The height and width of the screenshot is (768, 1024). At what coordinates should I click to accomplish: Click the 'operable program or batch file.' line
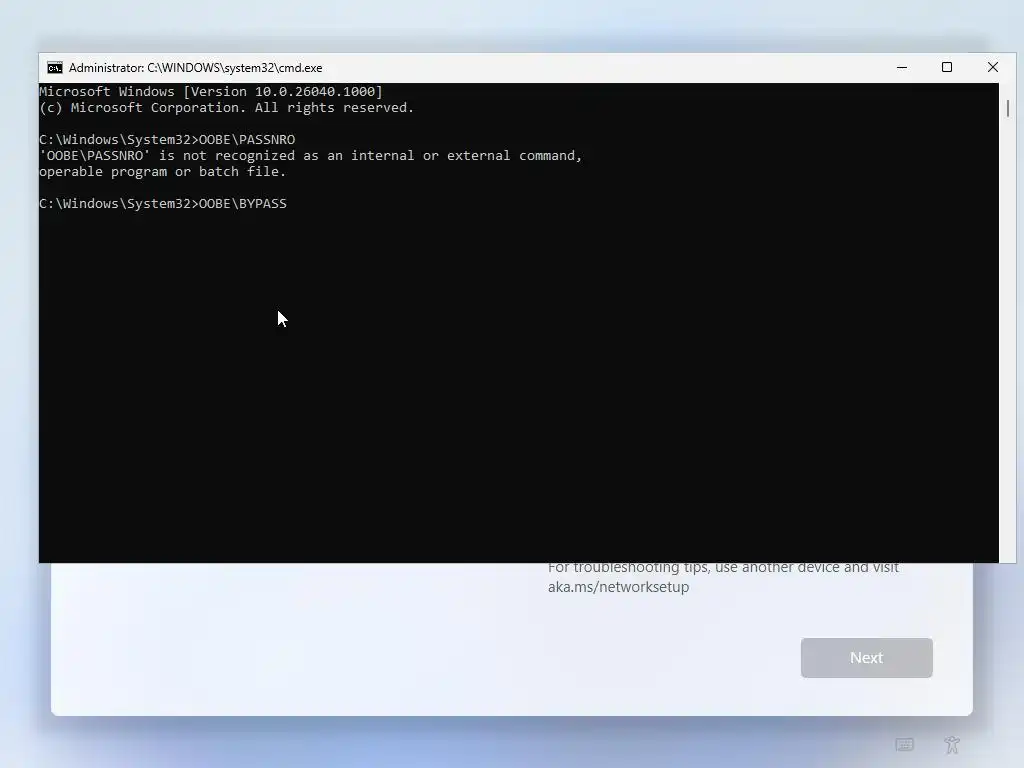click(163, 172)
